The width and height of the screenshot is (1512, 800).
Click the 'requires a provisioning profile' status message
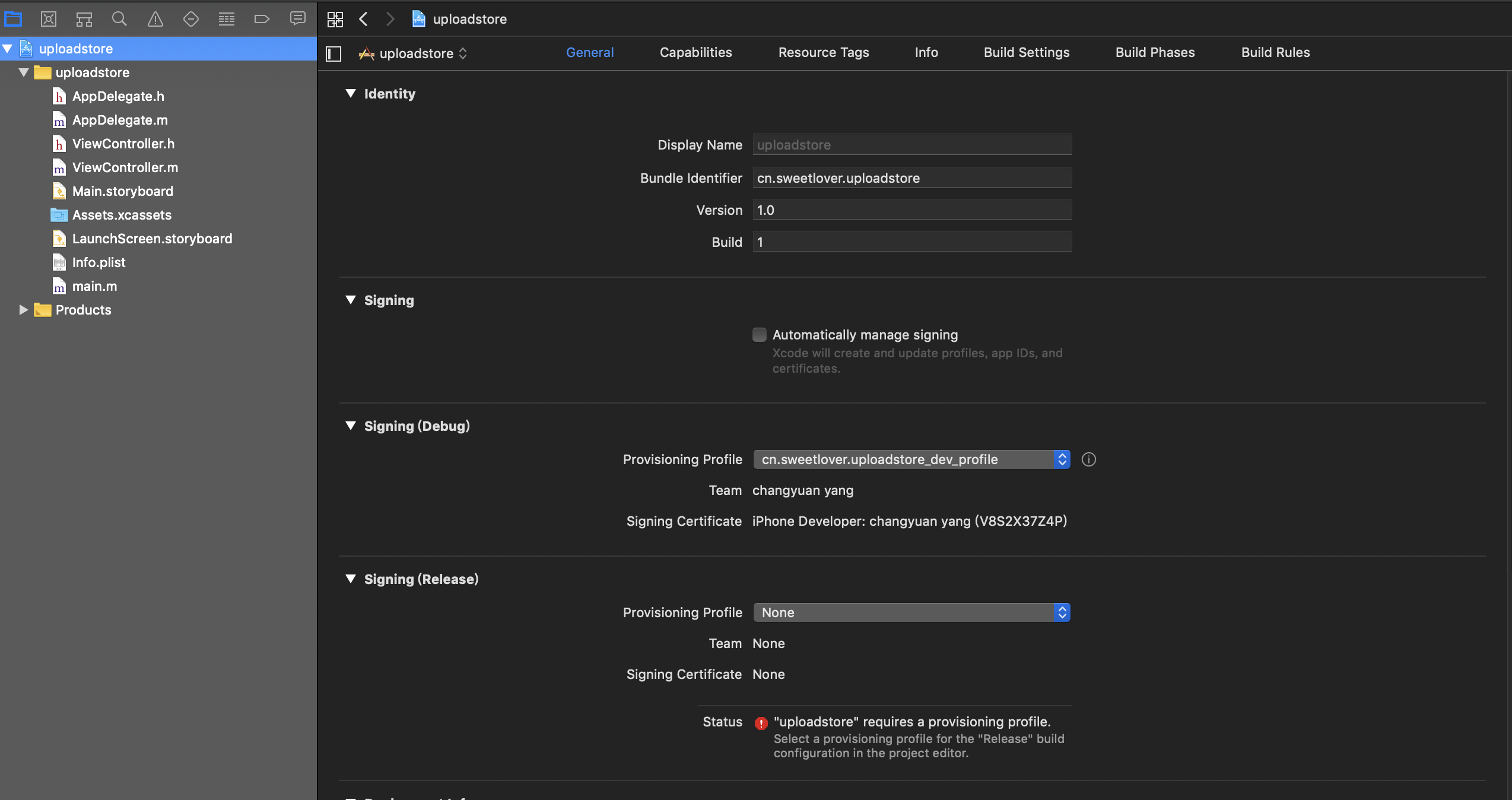tap(912, 722)
